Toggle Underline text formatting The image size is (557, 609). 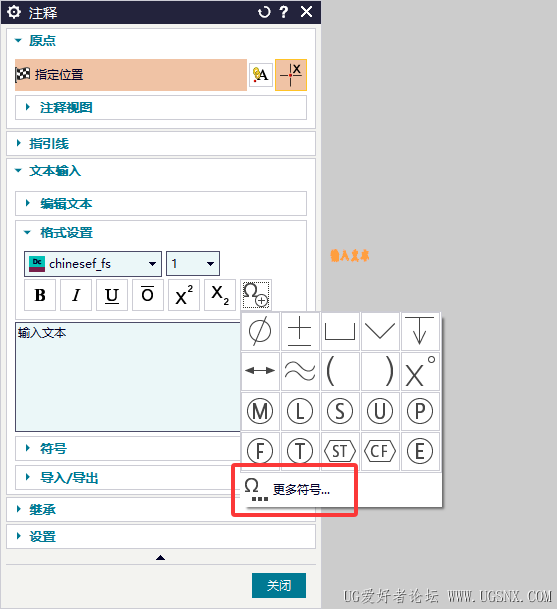(112, 295)
